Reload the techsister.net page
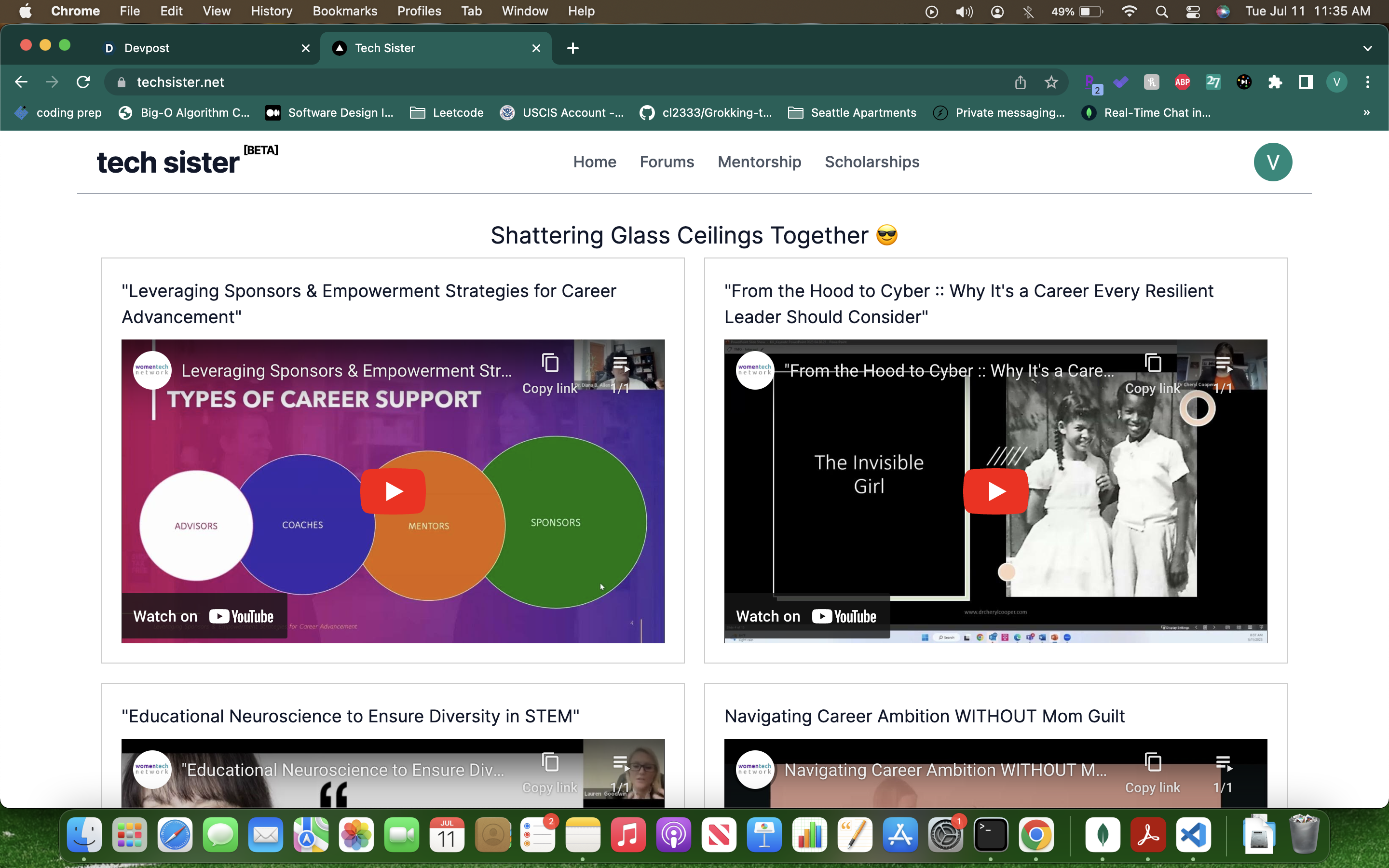1389x868 pixels. pyautogui.click(x=83, y=82)
